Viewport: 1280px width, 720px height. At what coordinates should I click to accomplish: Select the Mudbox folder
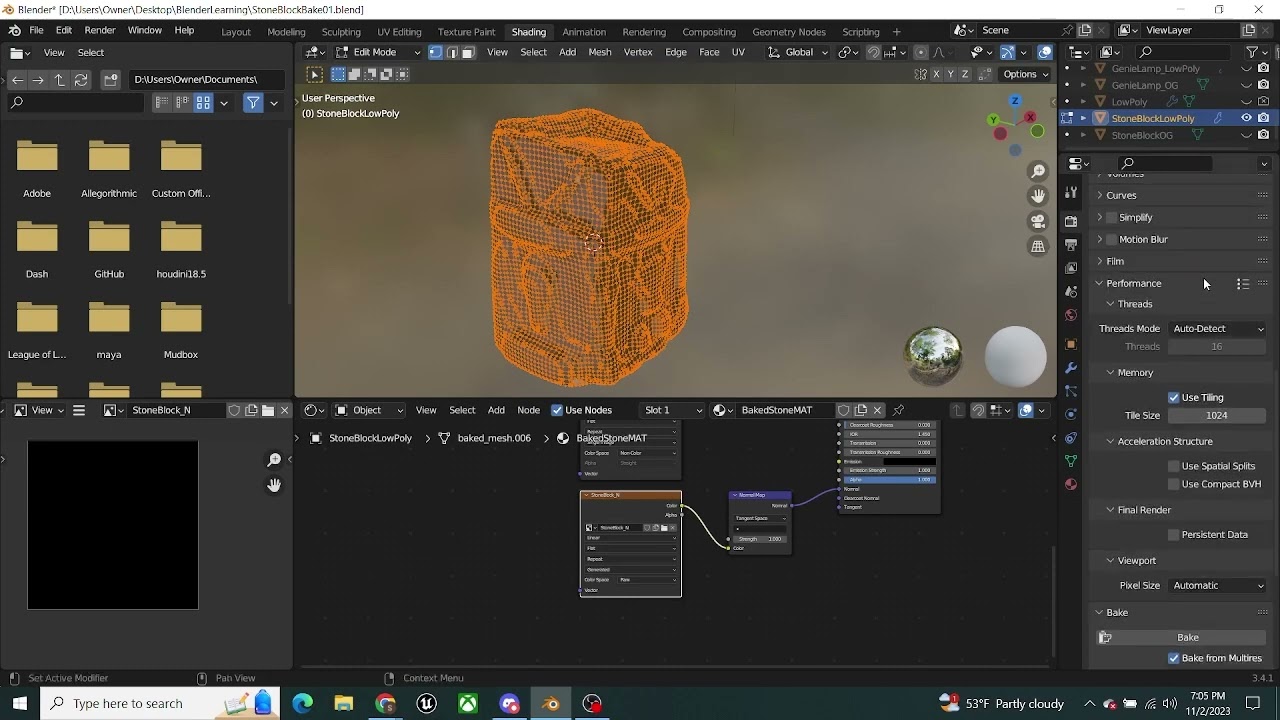pos(181,330)
